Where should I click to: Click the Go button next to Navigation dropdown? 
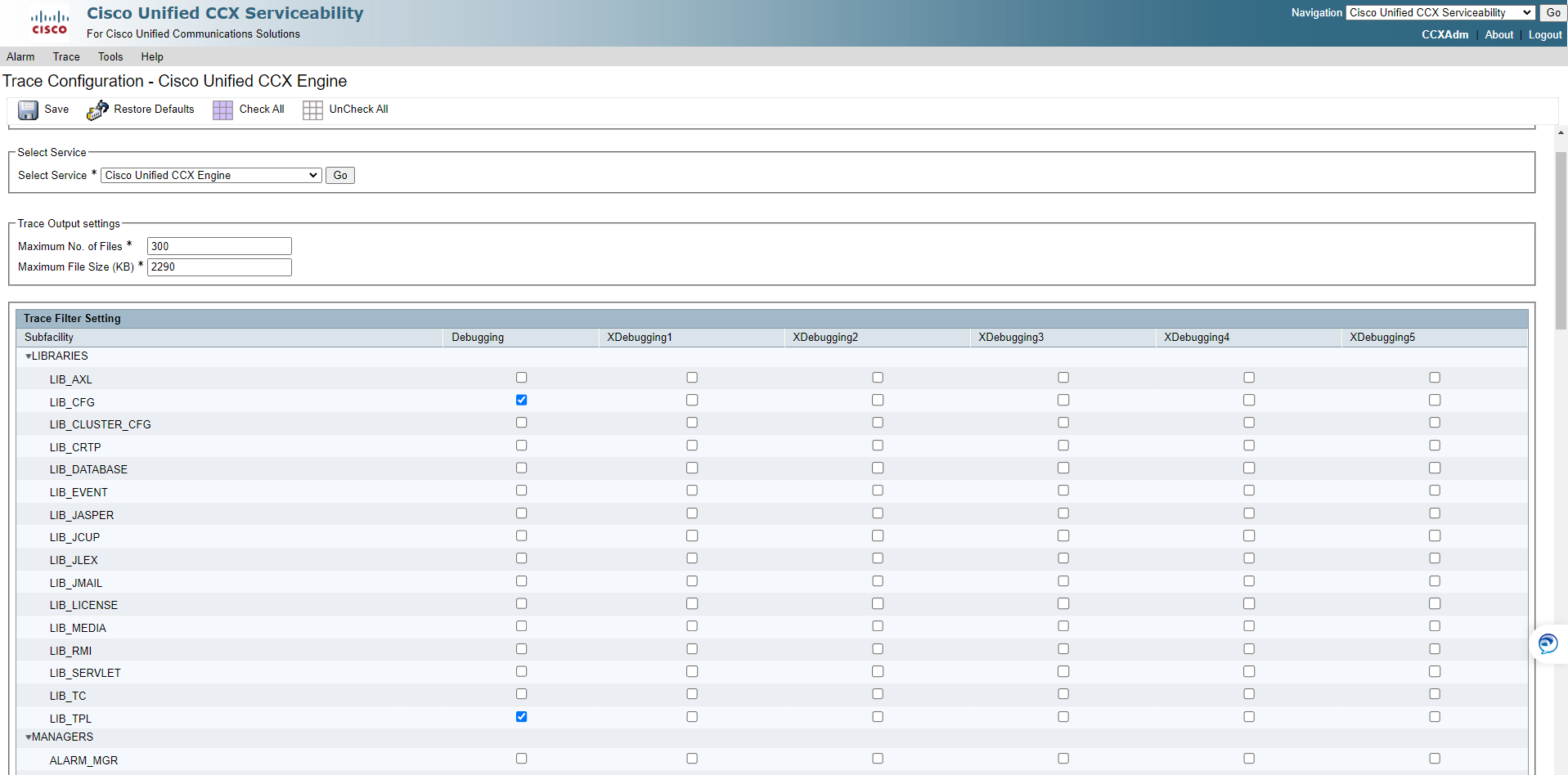tap(1552, 12)
